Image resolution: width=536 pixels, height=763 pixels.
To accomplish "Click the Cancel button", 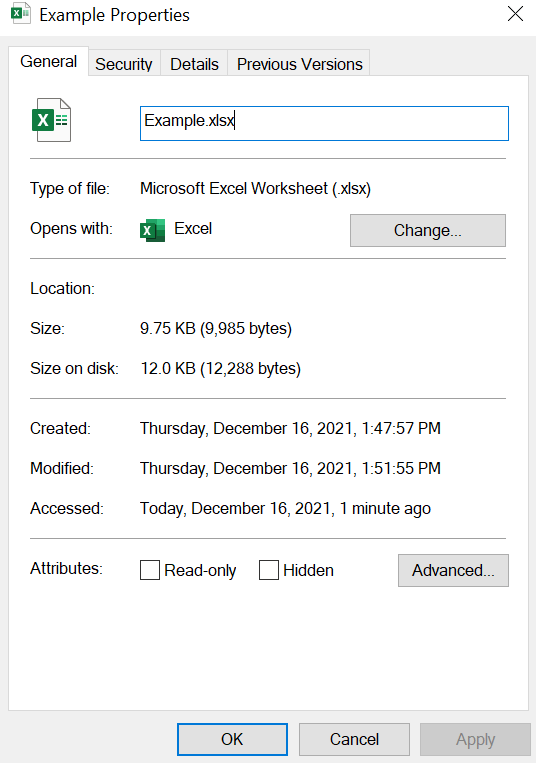I will [354, 739].
